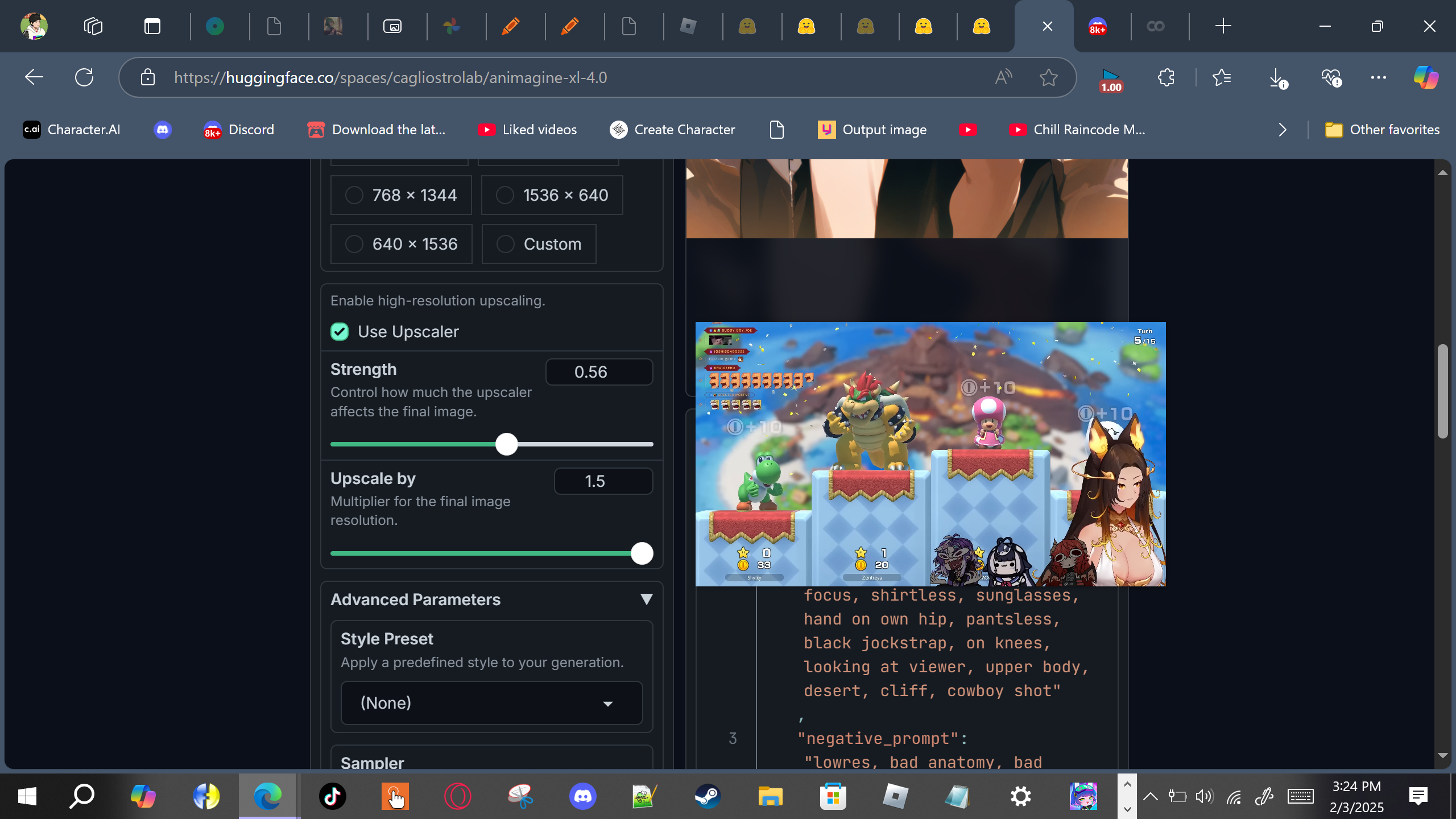1456x819 pixels.
Task: Select the 768 × 1344 resolution
Action: (401, 195)
